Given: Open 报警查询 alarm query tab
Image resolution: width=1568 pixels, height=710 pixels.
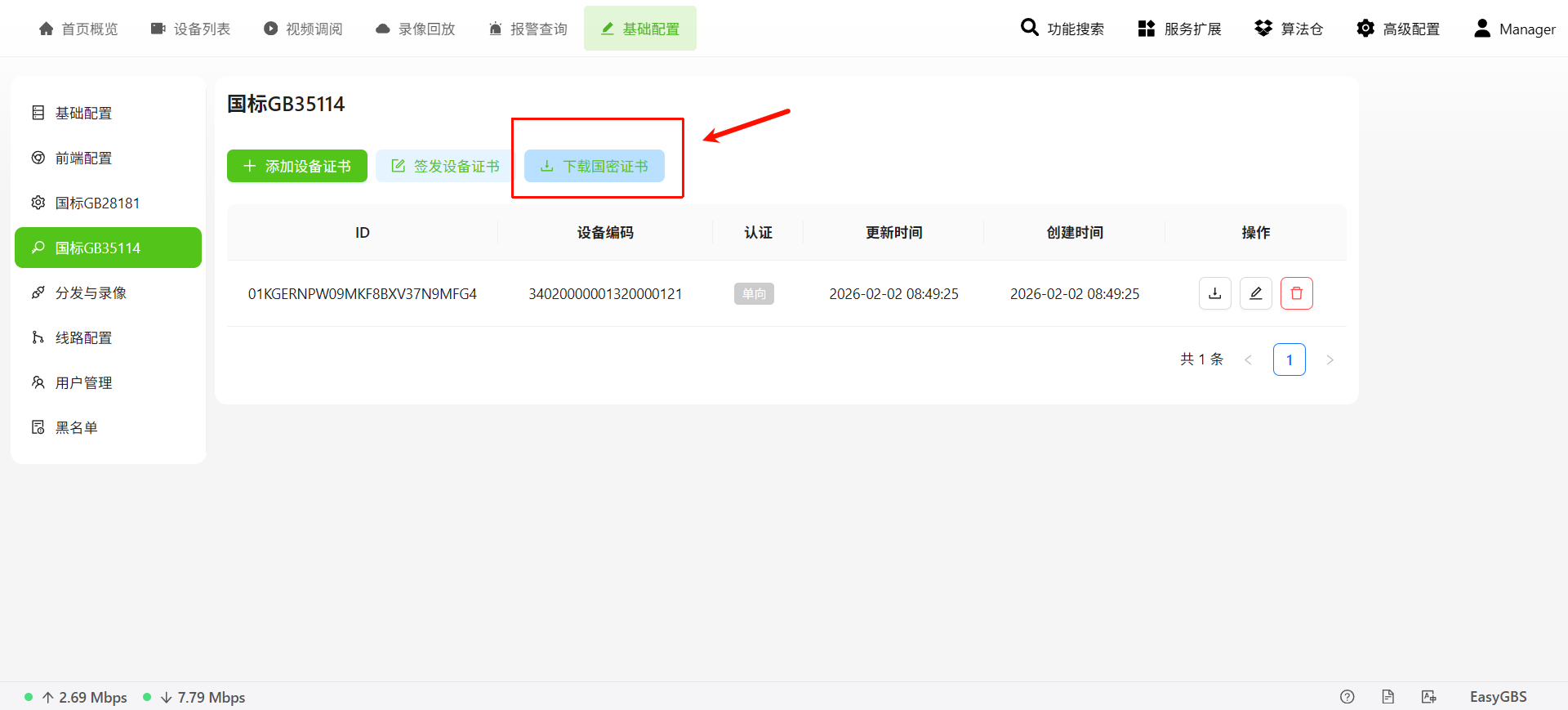Looking at the screenshot, I should coord(528,29).
